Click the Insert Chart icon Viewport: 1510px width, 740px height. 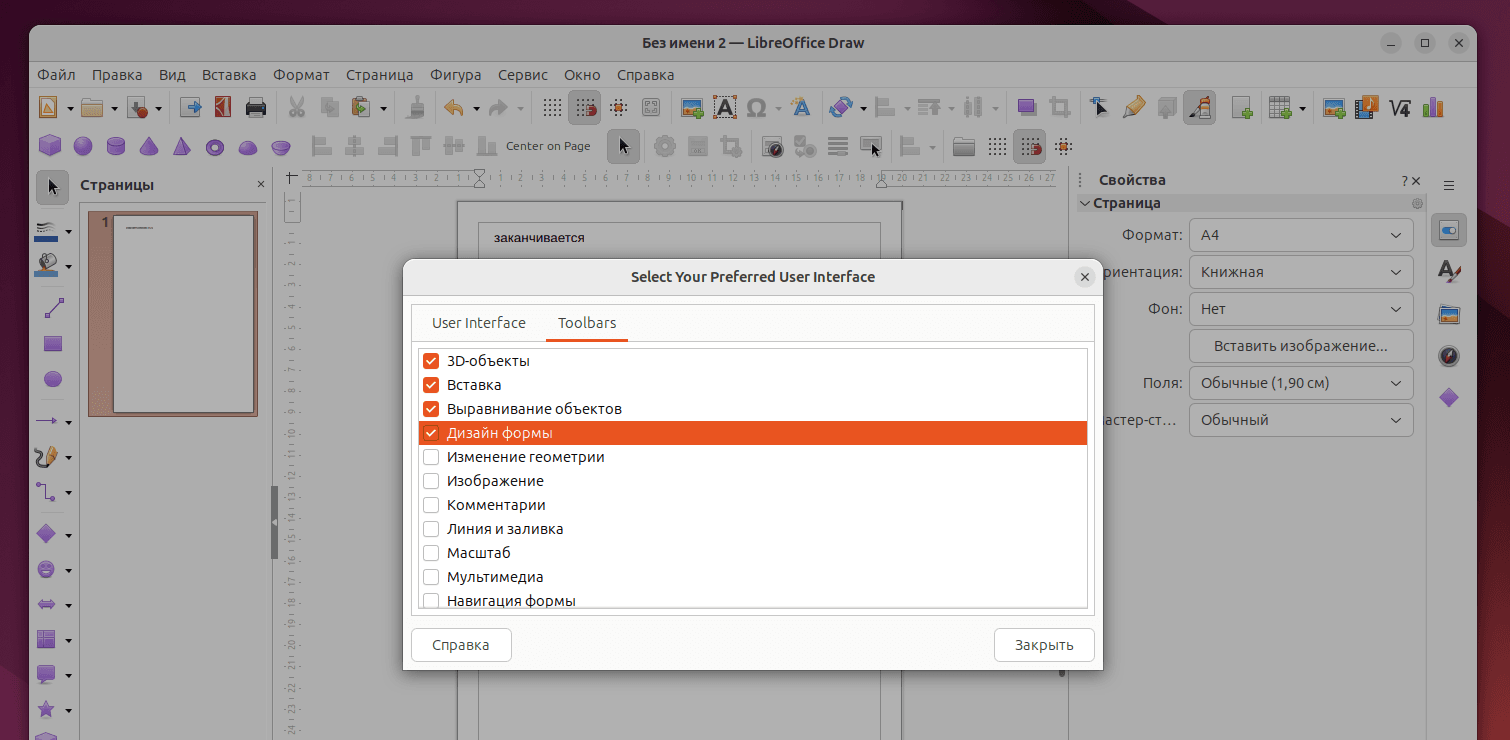tap(1433, 107)
